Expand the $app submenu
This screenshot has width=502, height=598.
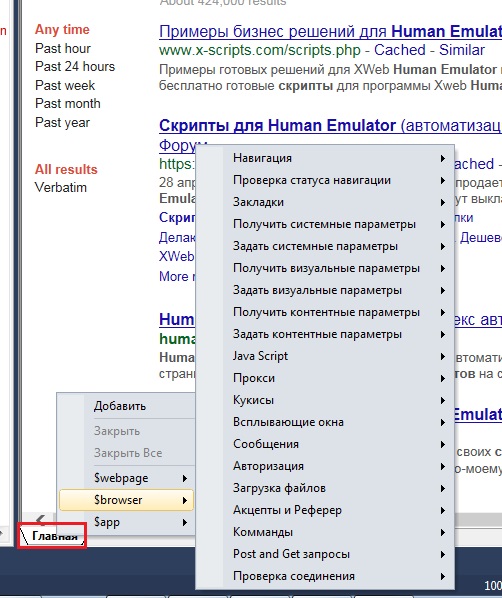(127, 522)
